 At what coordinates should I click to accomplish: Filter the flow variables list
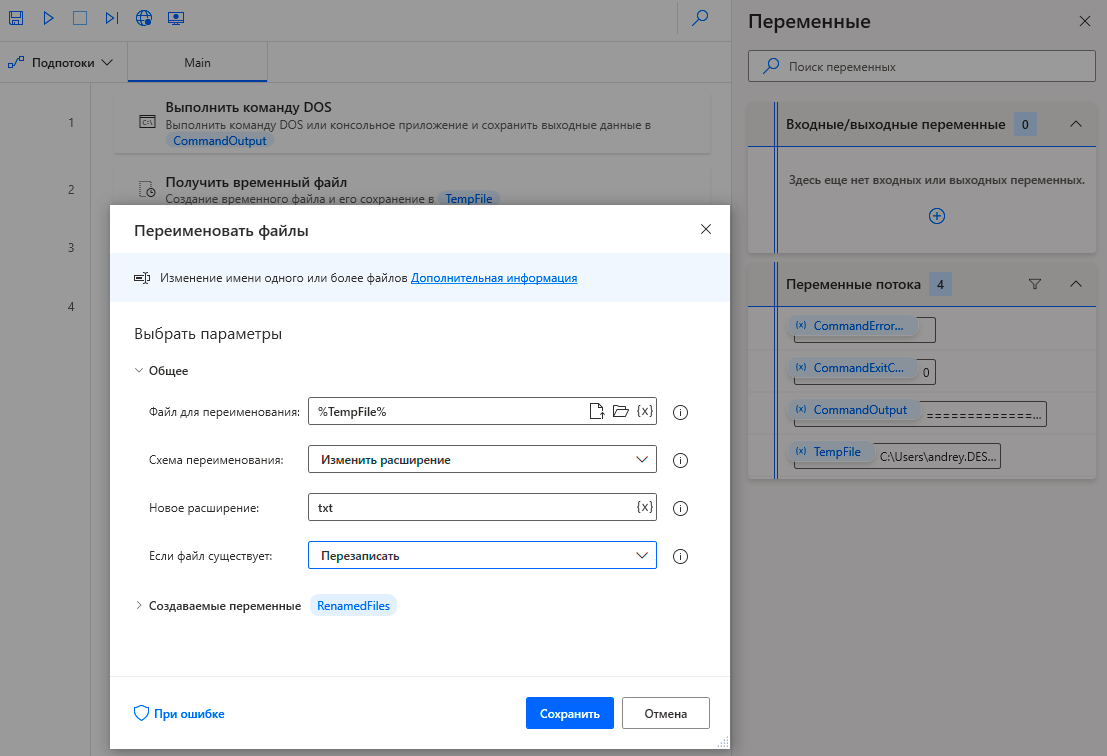click(x=1035, y=284)
